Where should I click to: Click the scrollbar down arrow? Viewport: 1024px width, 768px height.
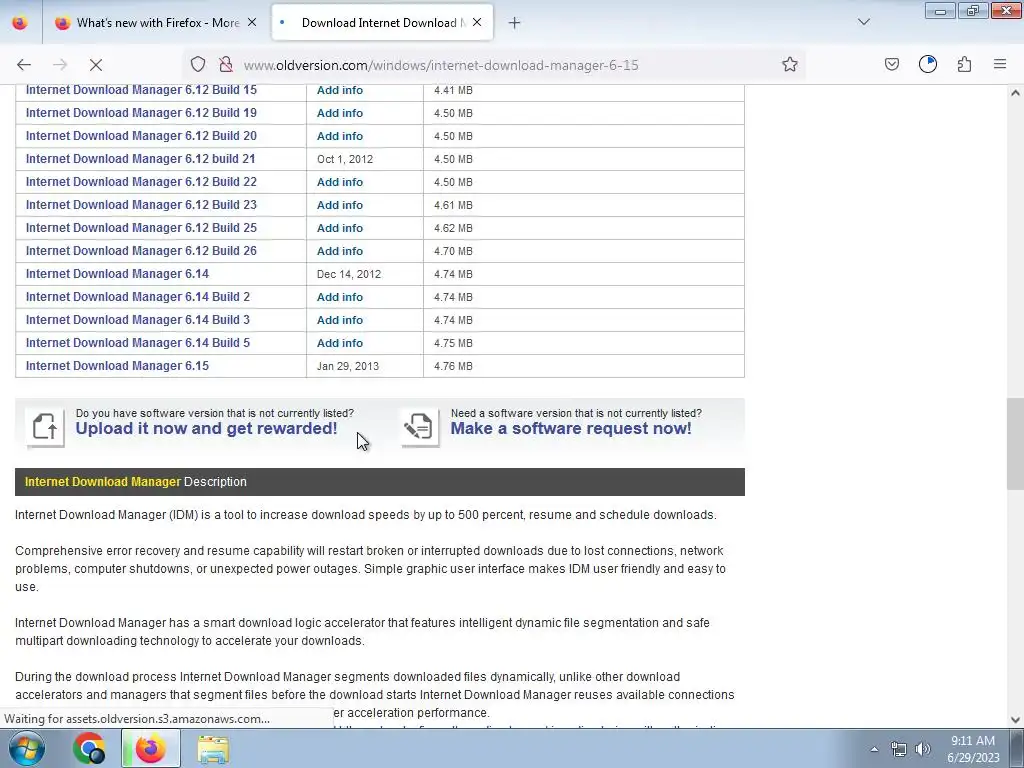[x=1015, y=720]
